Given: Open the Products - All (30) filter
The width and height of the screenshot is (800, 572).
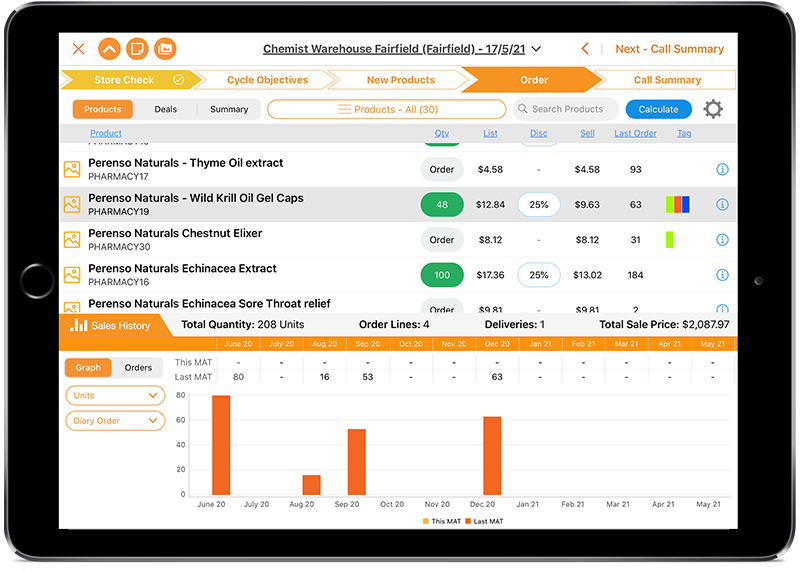Looking at the screenshot, I should (x=386, y=109).
